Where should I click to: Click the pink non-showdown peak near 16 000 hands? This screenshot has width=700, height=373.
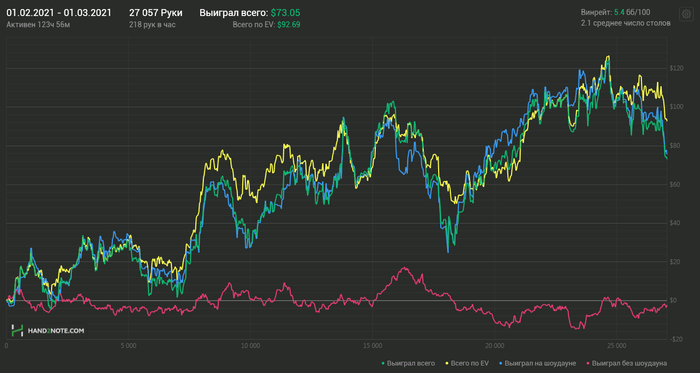[x=404, y=268]
